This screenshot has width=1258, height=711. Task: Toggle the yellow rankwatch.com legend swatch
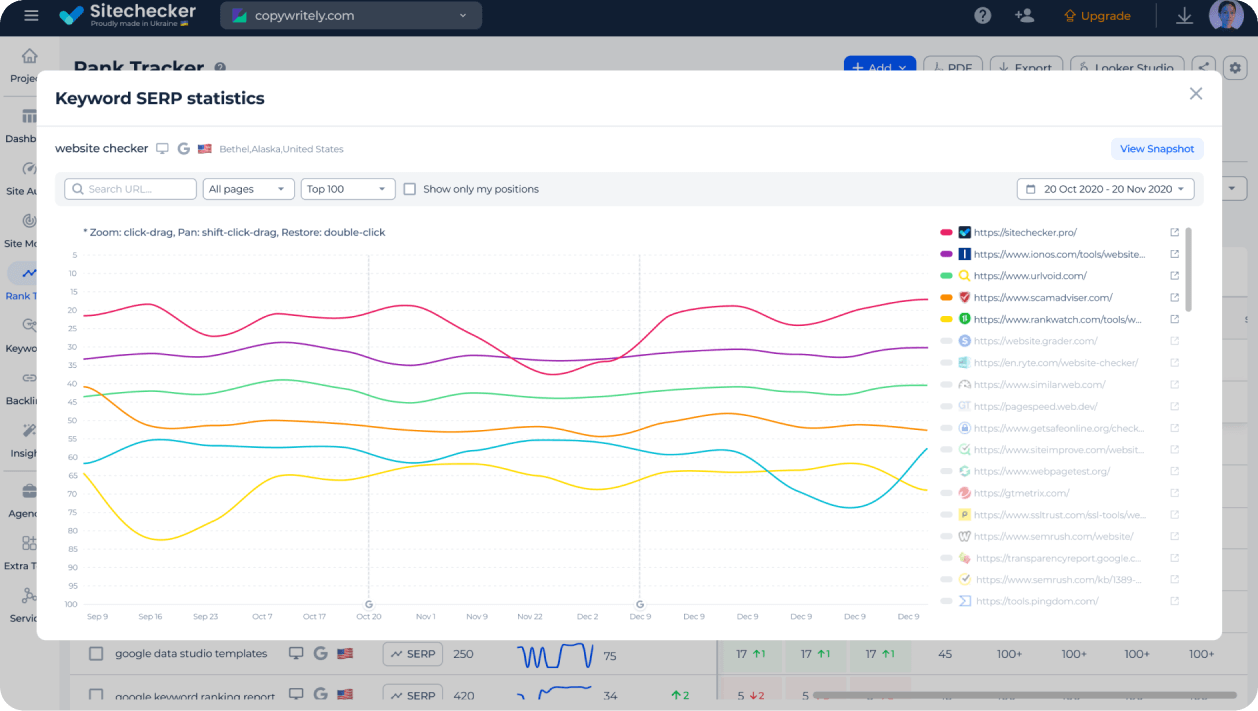[946, 319]
